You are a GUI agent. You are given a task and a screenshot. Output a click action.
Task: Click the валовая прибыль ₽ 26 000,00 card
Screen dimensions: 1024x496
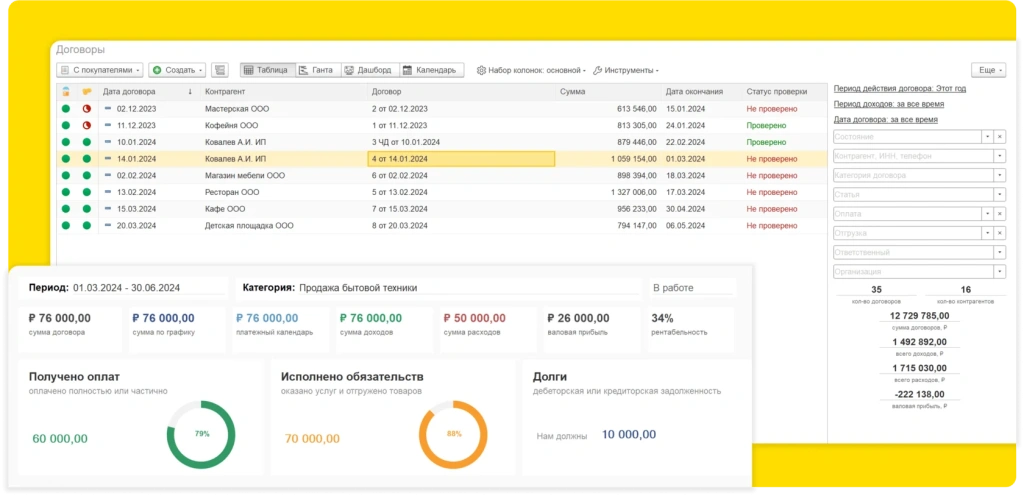point(592,330)
